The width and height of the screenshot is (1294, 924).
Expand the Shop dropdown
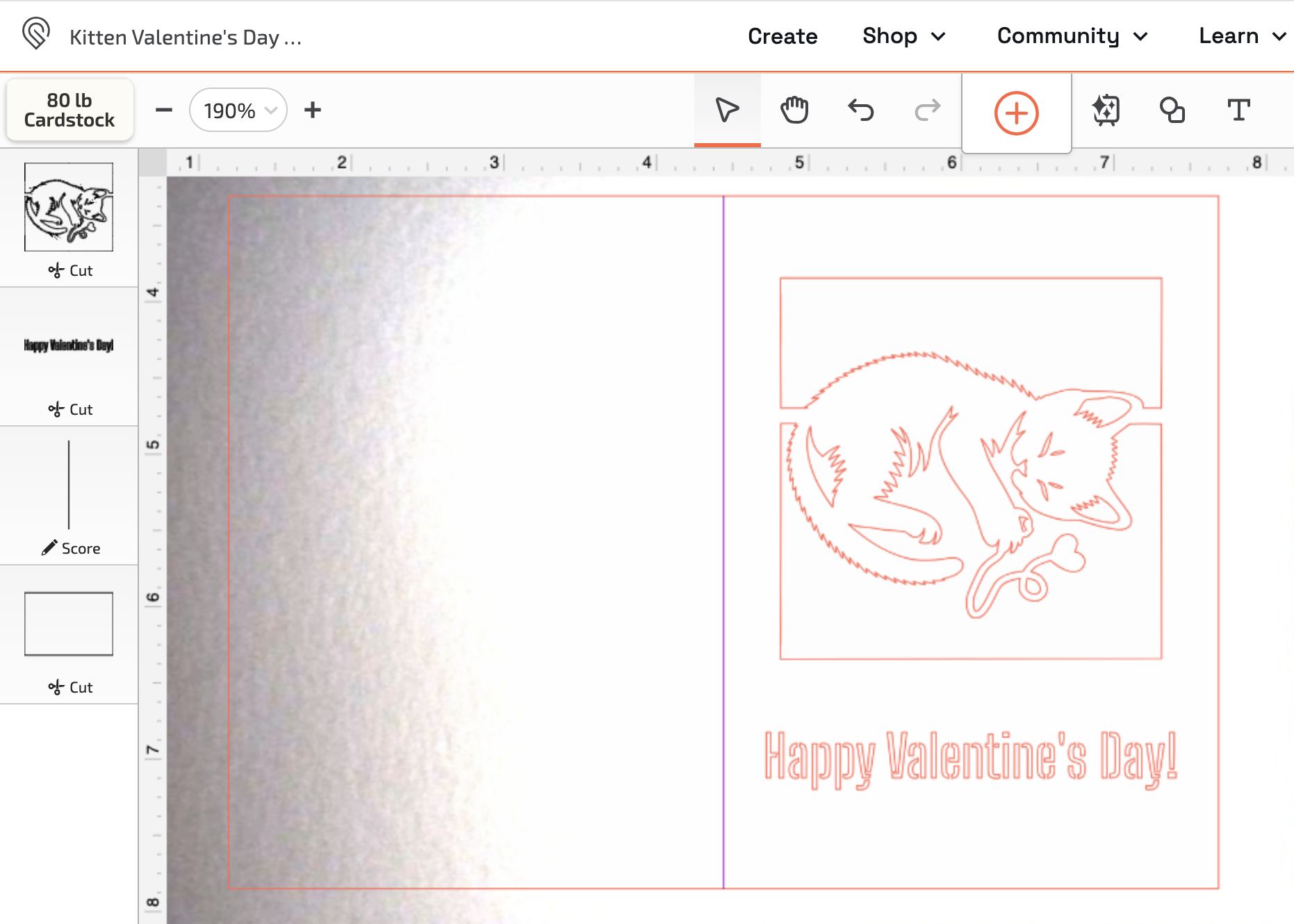coord(904,36)
